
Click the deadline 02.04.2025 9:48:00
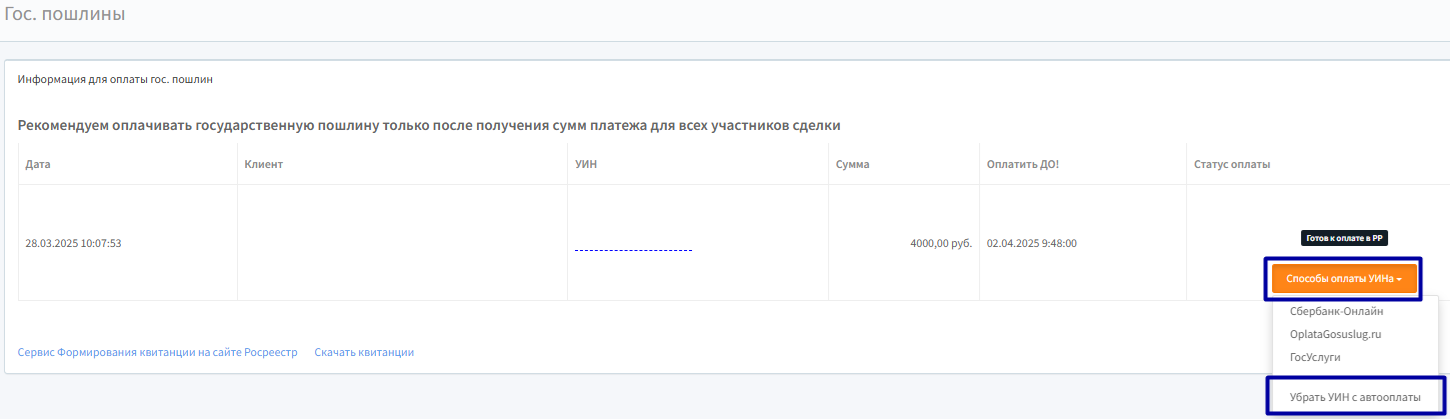1031,243
